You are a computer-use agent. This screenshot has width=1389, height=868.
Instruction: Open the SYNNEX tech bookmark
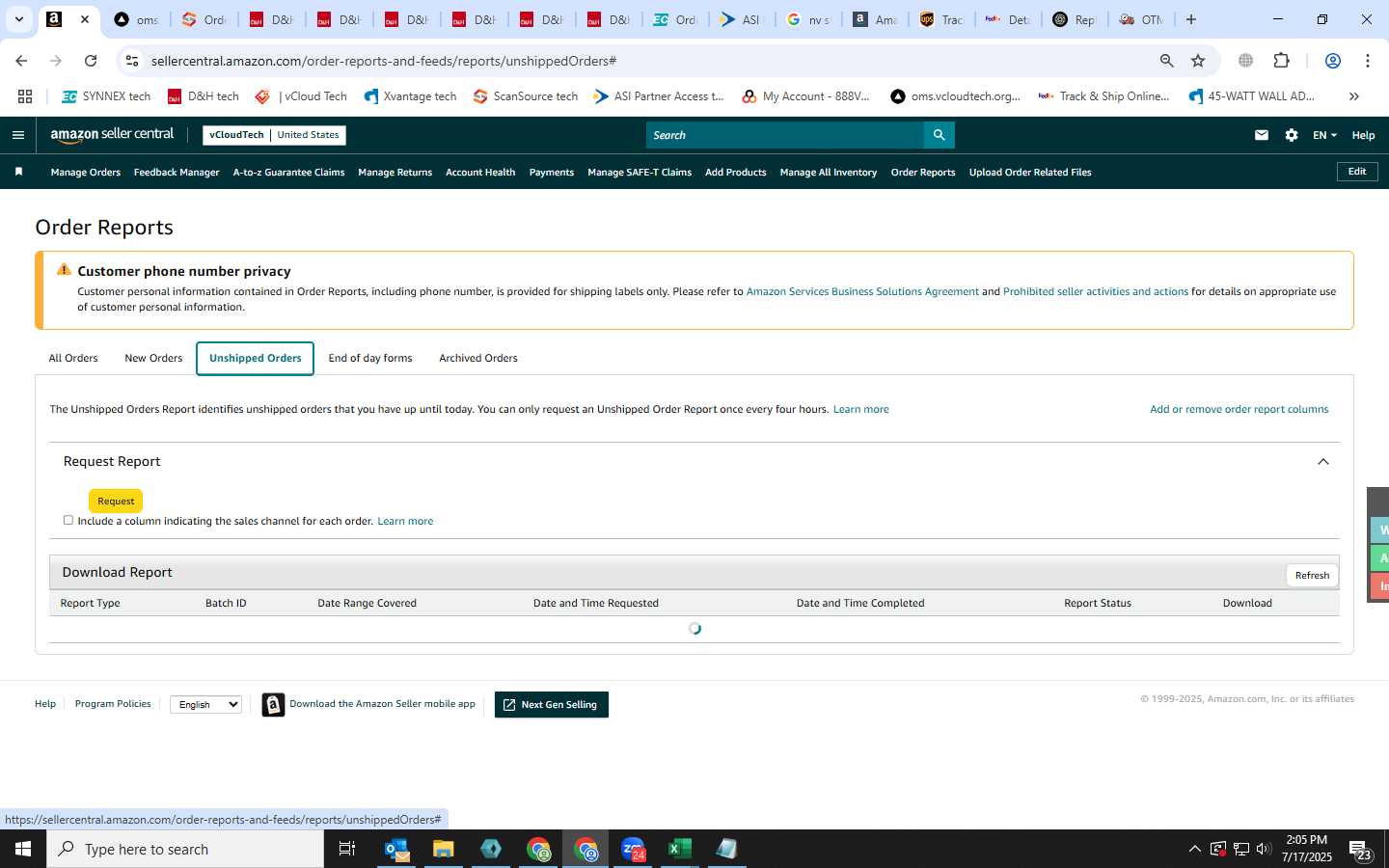[106, 96]
